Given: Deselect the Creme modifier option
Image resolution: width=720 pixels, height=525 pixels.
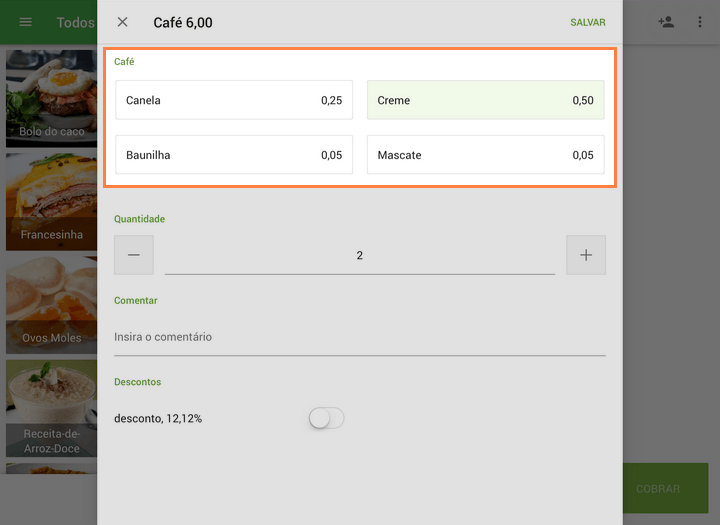Looking at the screenshot, I should 485,100.
